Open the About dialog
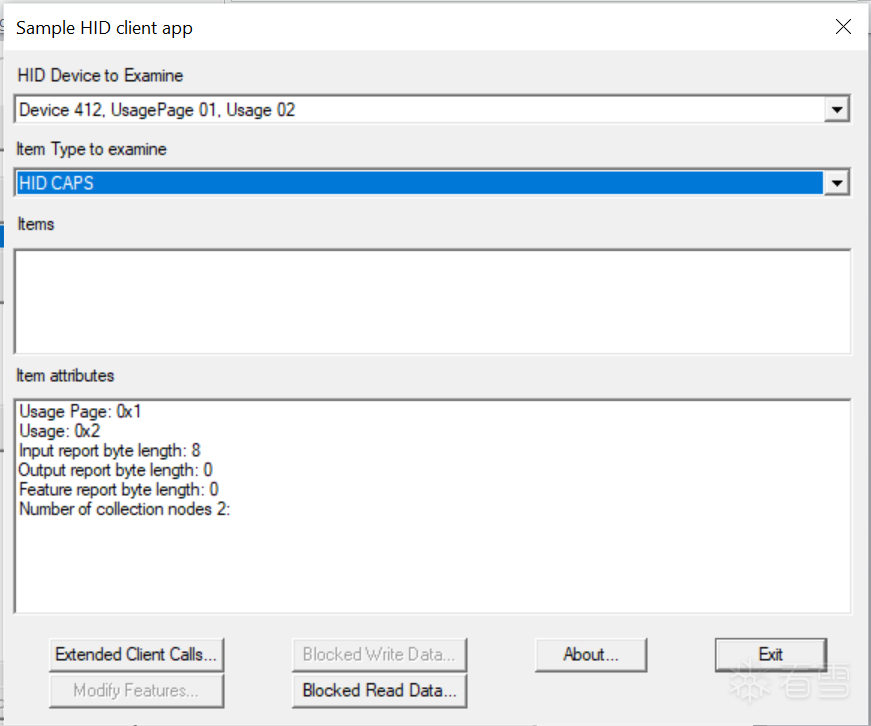 coord(591,655)
